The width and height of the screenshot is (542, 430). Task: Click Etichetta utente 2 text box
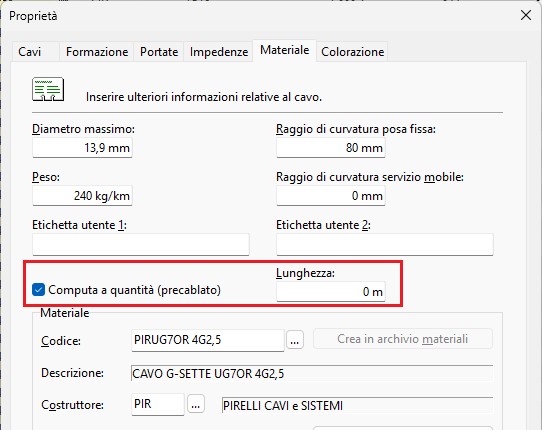(385, 244)
